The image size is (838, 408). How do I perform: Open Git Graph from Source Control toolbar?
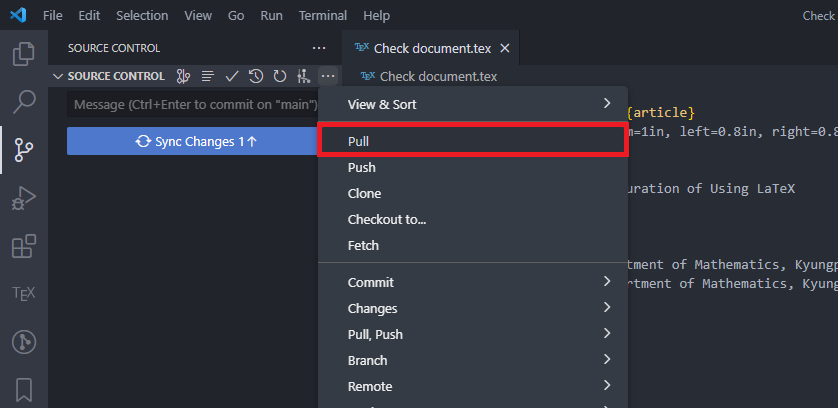coord(183,76)
